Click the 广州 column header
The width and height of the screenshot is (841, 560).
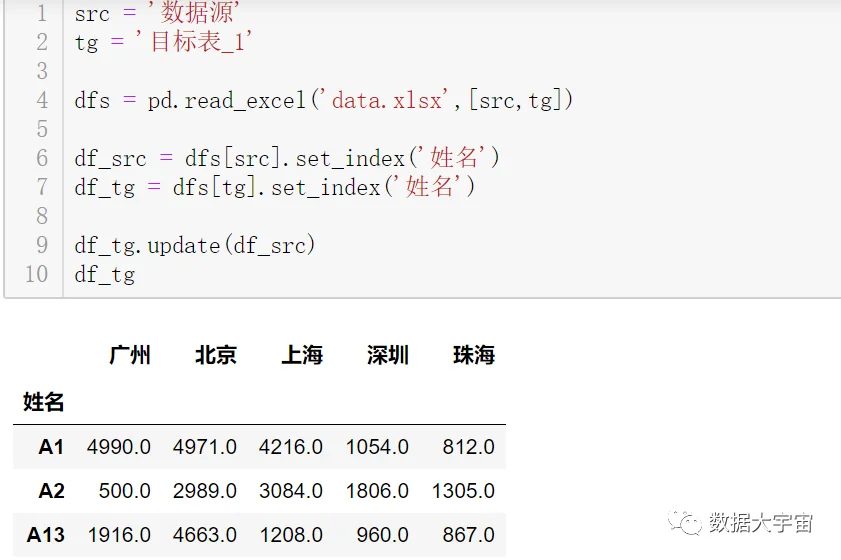click(130, 355)
